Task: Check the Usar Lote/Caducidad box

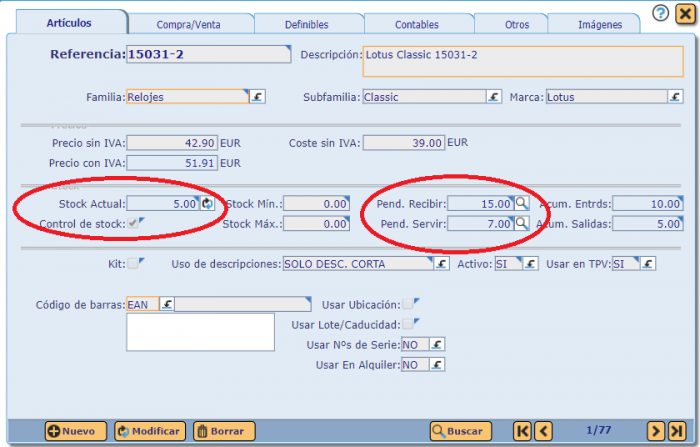Action: coord(408,324)
